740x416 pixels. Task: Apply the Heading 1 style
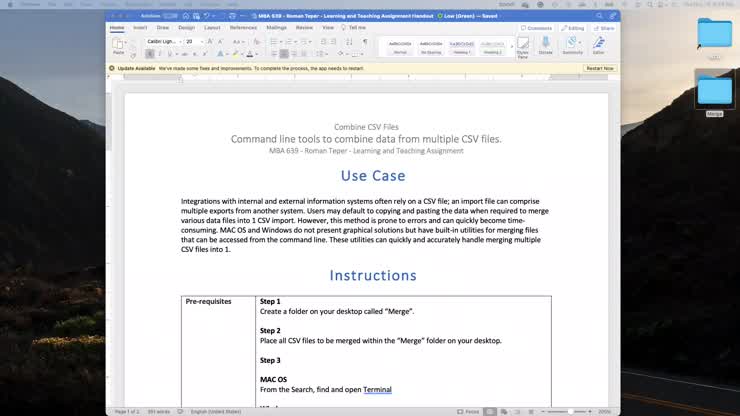(461, 47)
